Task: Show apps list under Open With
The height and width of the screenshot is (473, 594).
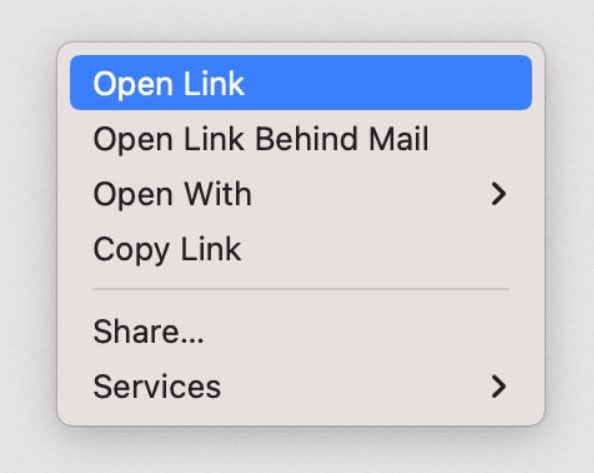Action: [301, 194]
